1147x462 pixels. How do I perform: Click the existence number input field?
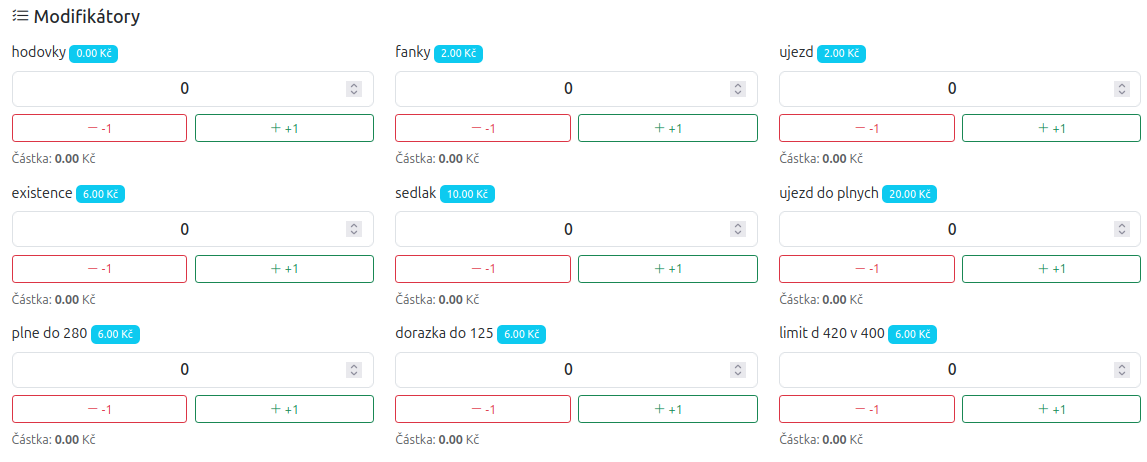(x=180, y=229)
